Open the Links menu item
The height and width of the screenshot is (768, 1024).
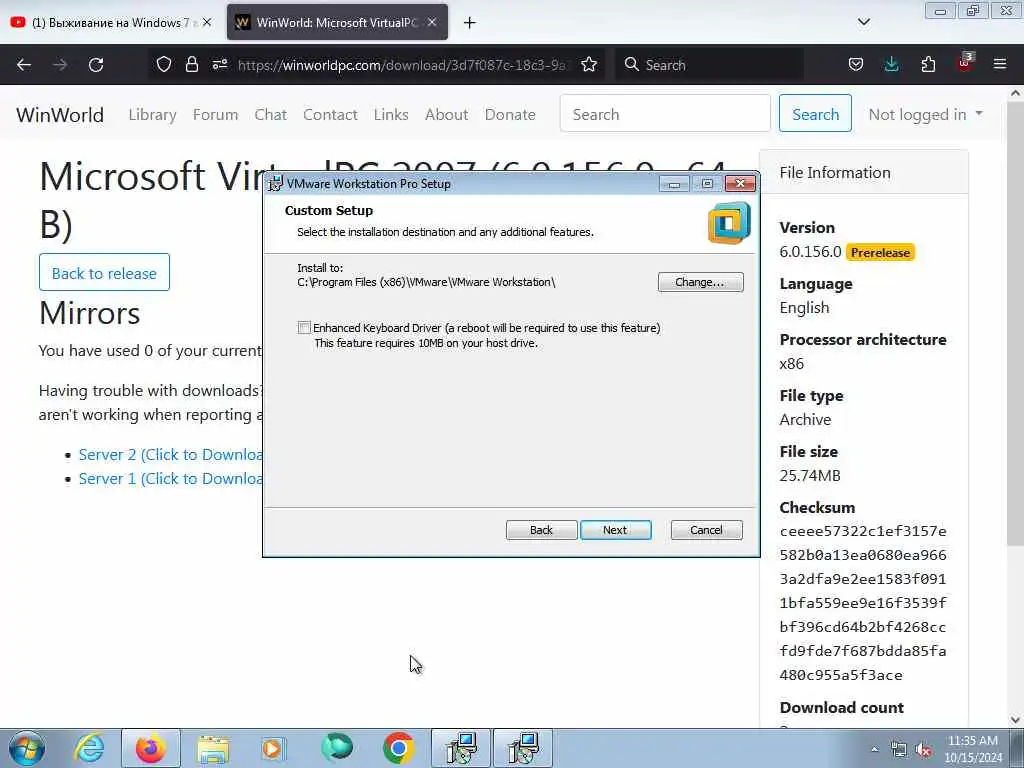391,115
